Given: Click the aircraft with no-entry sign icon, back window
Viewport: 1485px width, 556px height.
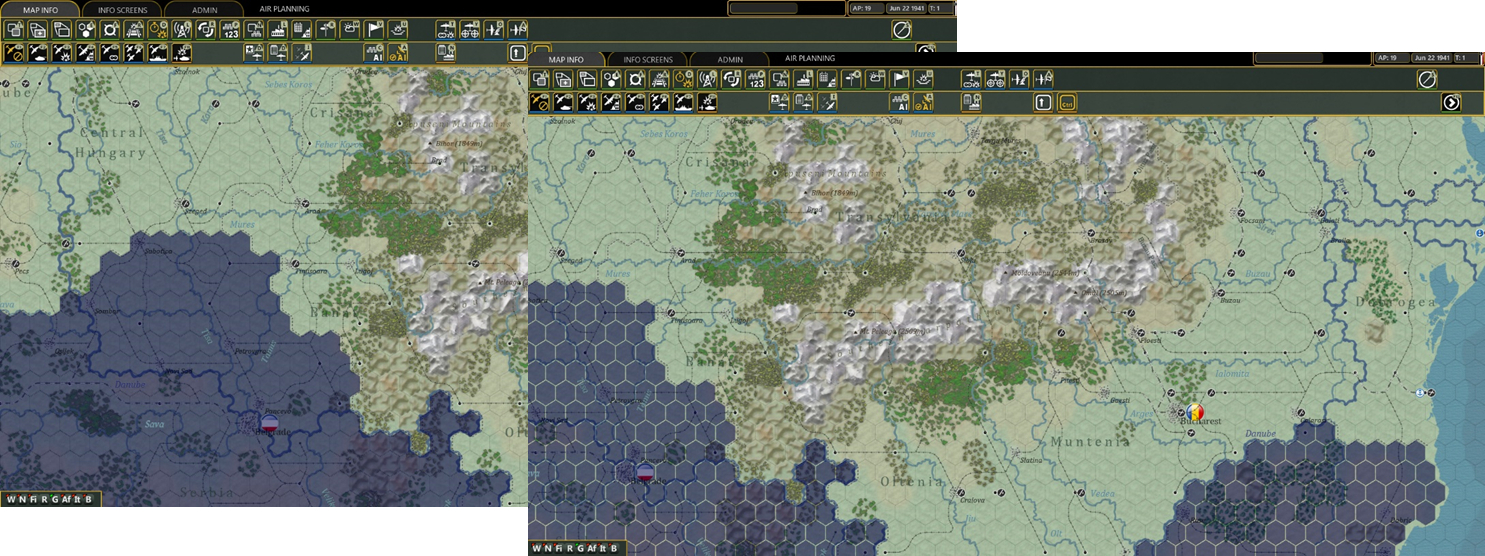Looking at the screenshot, I should pyautogui.click(x=13, y=53).
